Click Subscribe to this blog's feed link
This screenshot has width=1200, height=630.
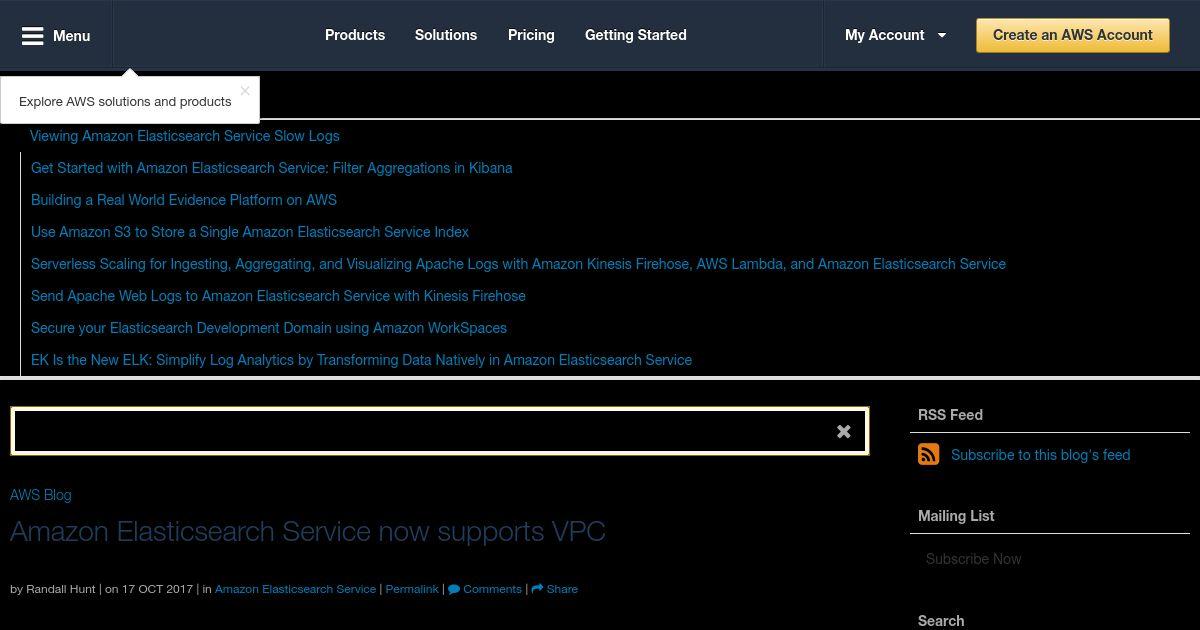point(1040,455)
